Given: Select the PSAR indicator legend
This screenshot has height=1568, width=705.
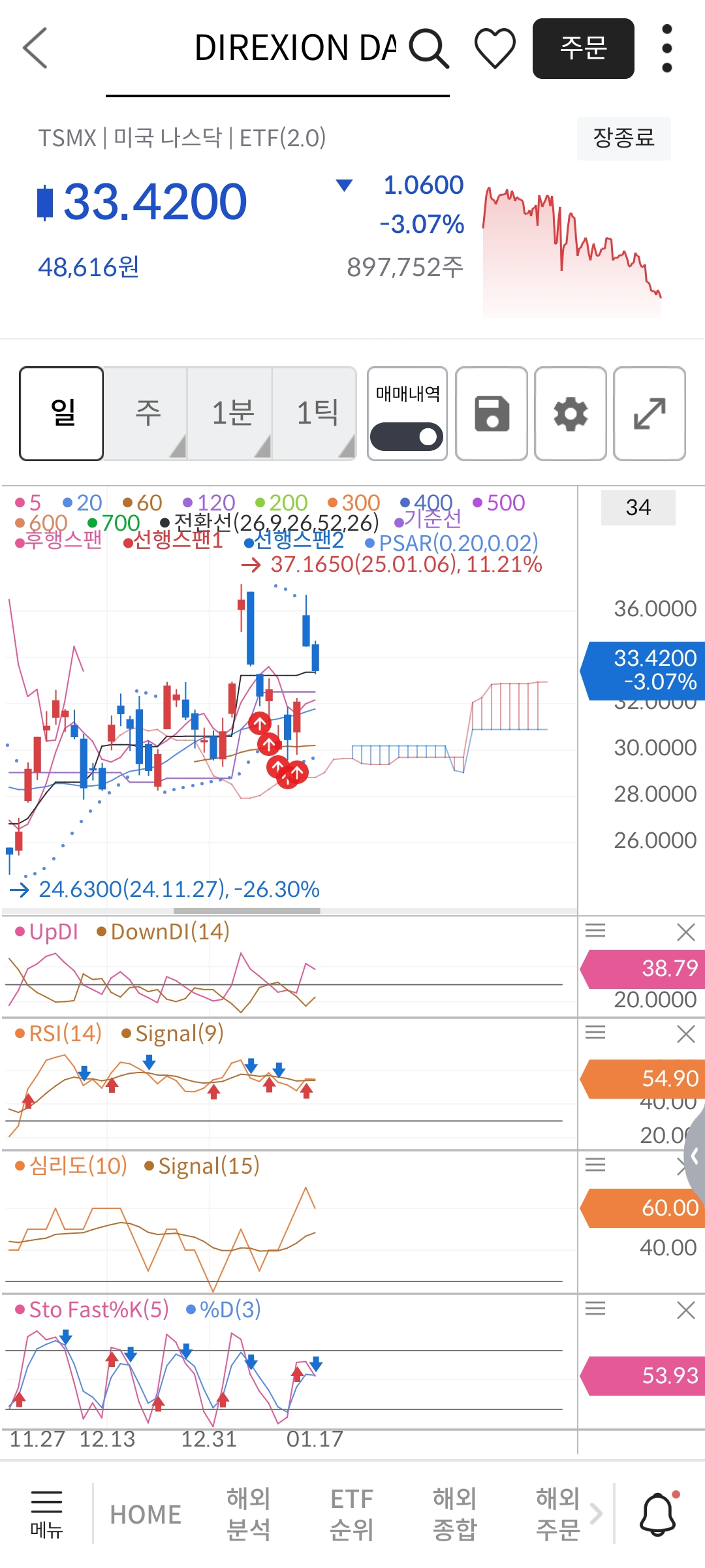Looking at the screenshot, I should point(452,543).
